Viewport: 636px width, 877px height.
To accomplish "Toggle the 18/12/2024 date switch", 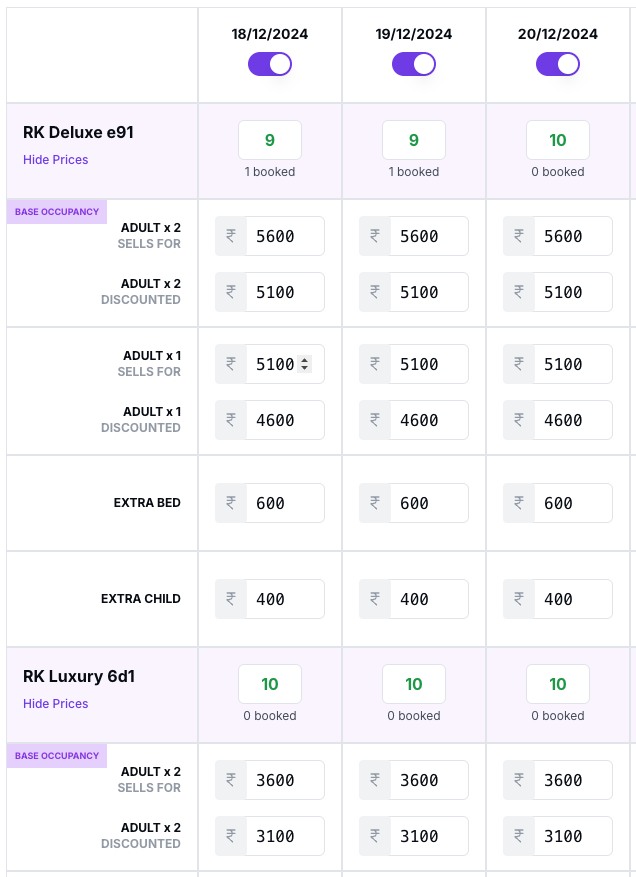I will click(270, 64).
